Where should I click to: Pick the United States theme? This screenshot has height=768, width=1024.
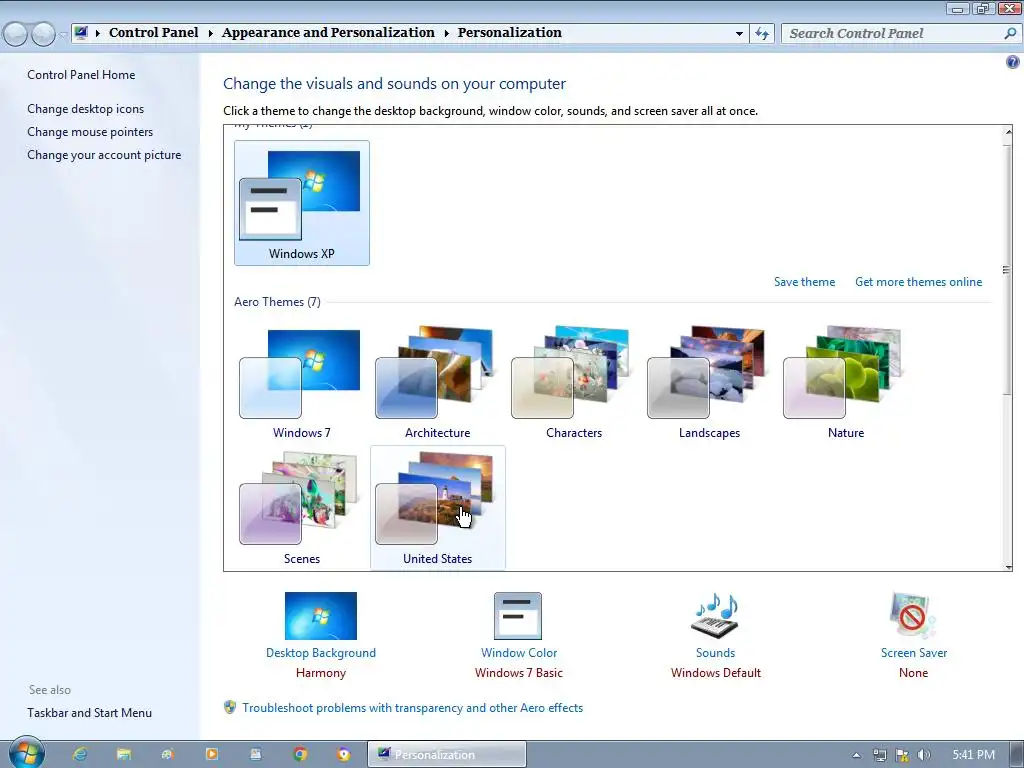pos(438,508)
